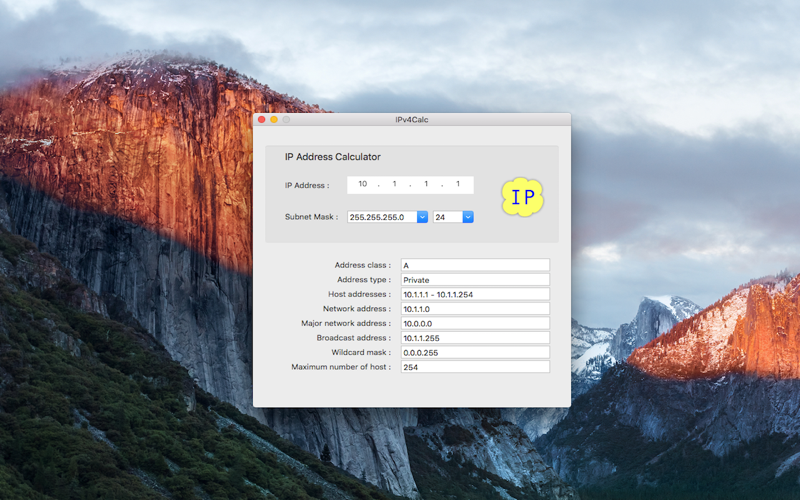
Task: Click the Network address field 10.1.1.0
Action: (475, 309)
